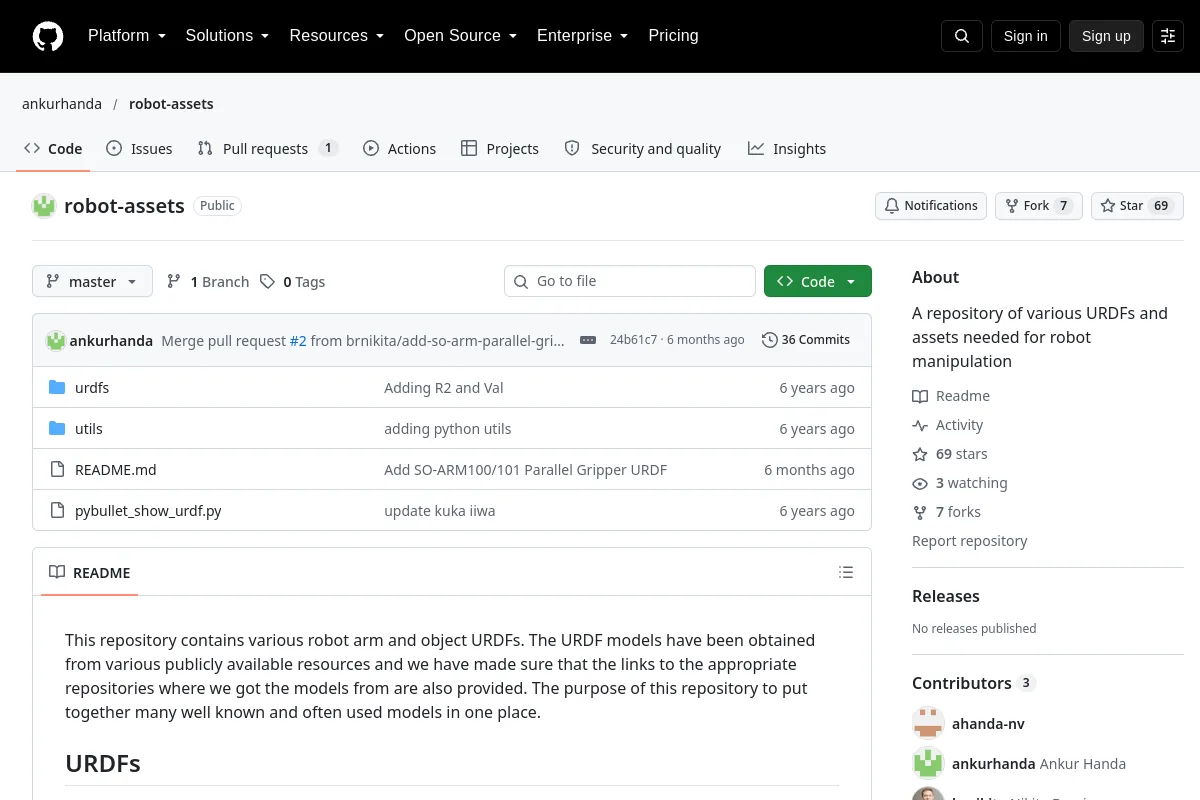Viewport: 1200px width, 800px height.
Task: Click the 69 stars link
Action: point(950,454)
